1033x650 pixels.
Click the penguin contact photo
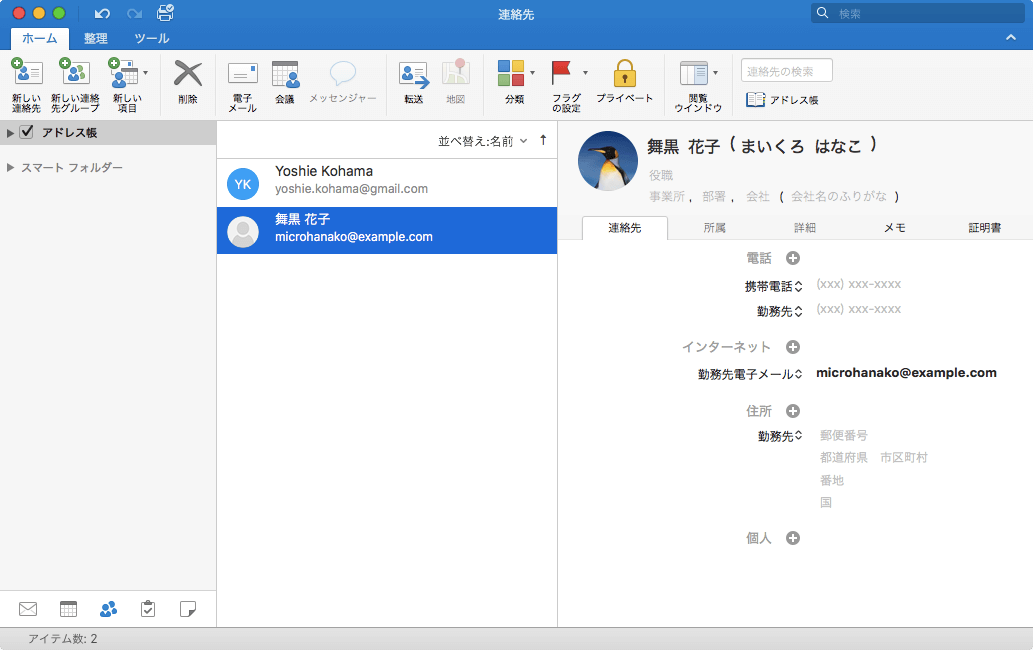click(x=607, y=161)
